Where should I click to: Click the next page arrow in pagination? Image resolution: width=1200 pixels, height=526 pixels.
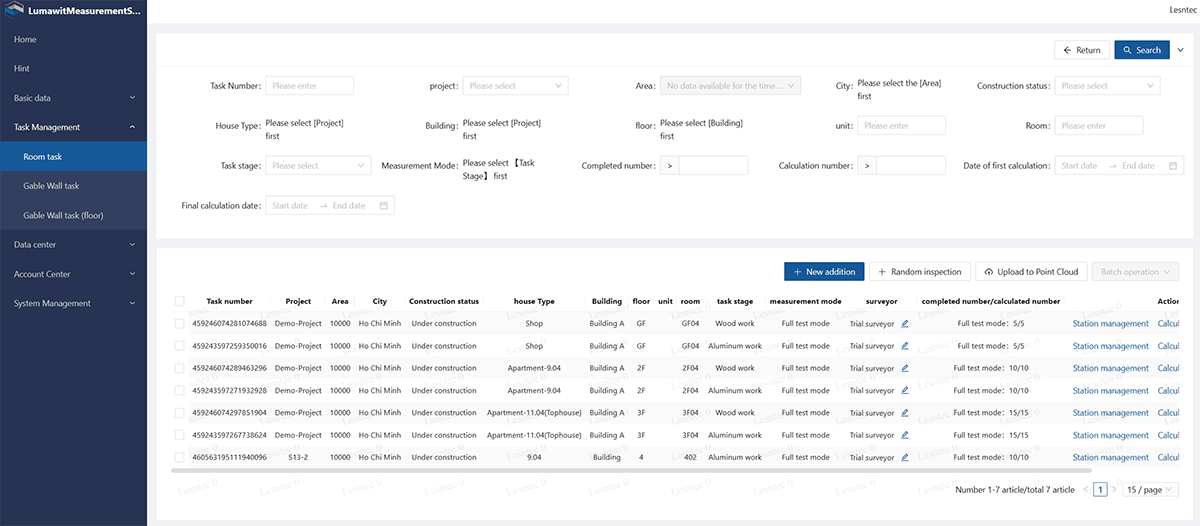pyautogui.click(x=1114, y=490)
